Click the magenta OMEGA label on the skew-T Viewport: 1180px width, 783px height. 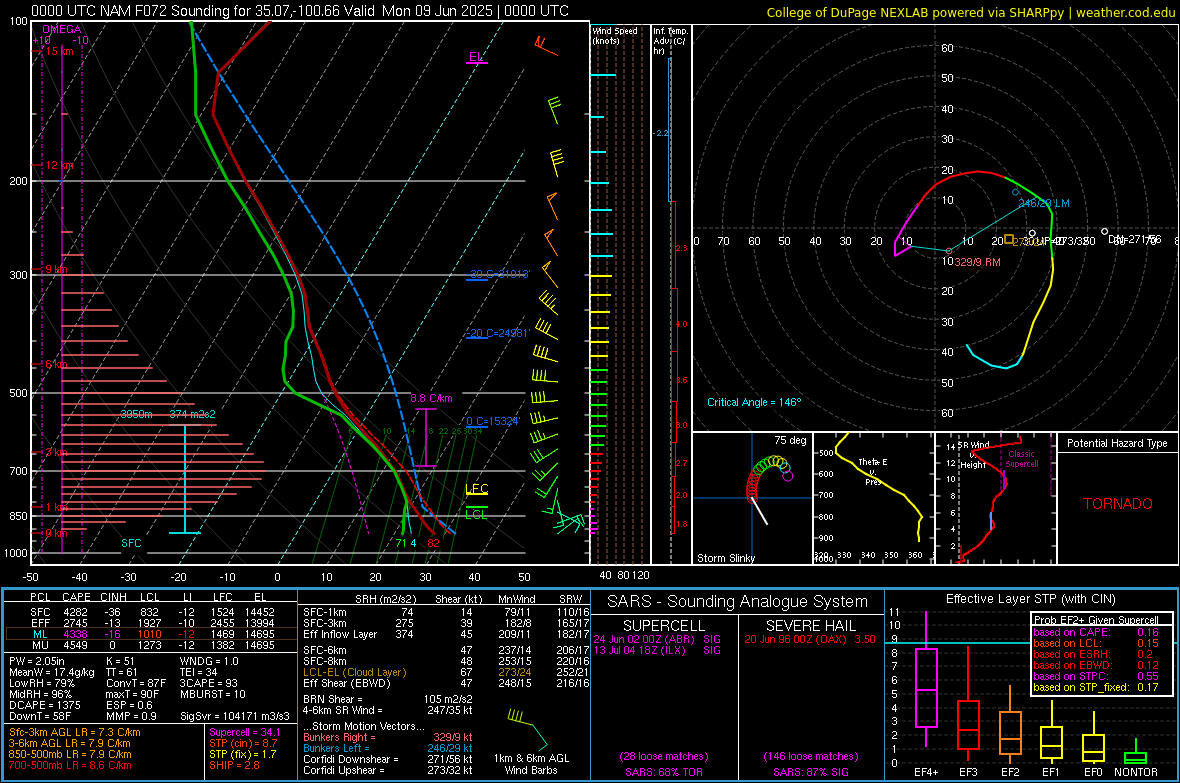61,29
